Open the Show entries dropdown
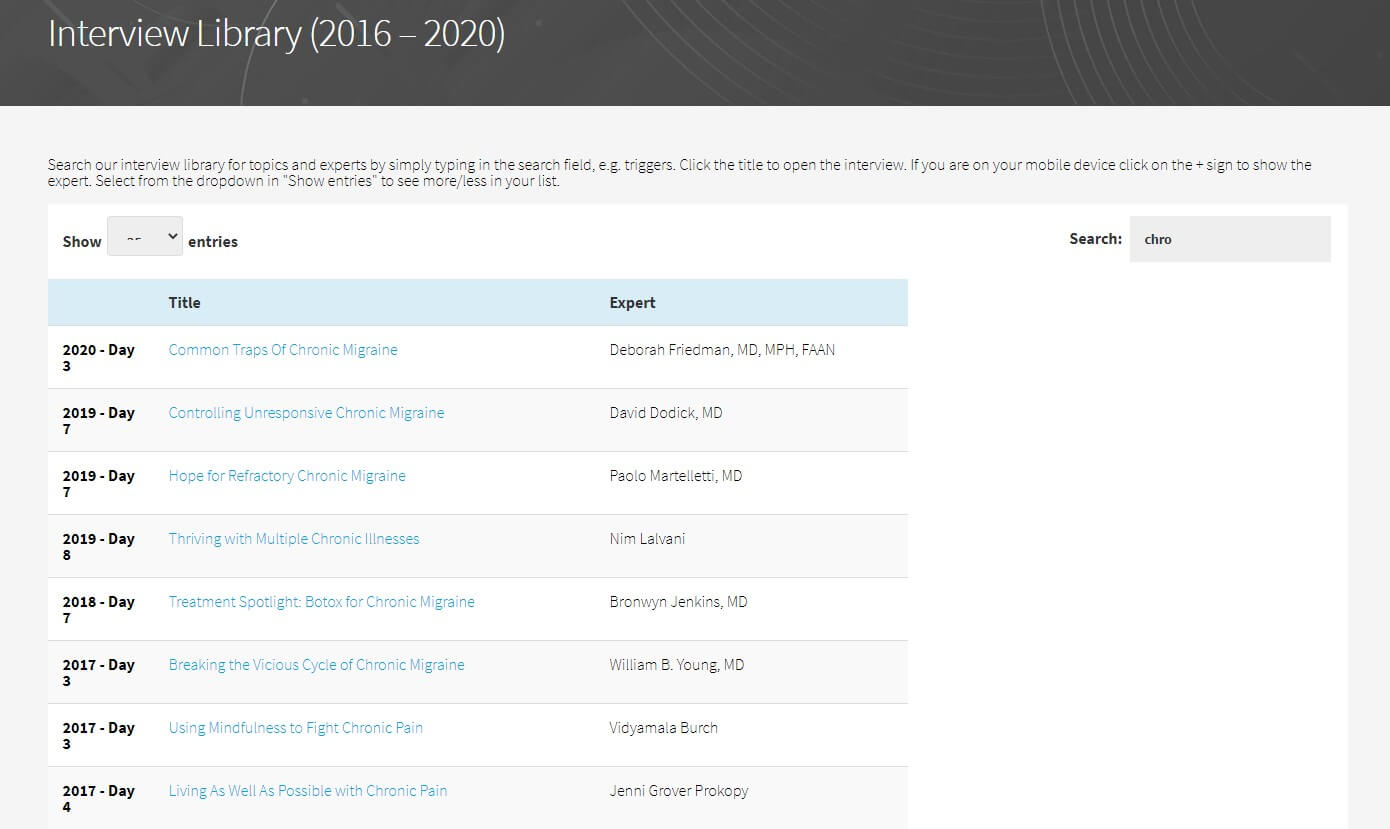Screen dimensions: 1390x829 click(x=144, y=236)
